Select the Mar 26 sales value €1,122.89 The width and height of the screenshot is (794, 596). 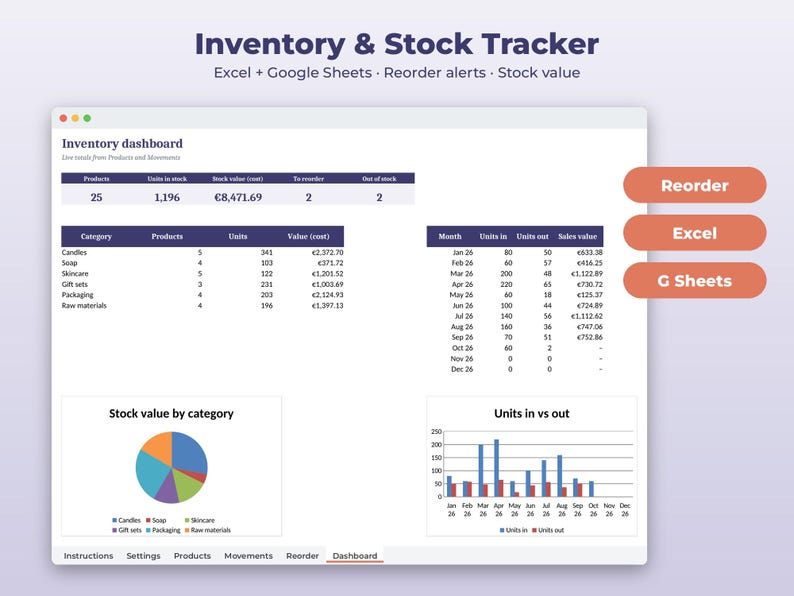pos(587,273)
